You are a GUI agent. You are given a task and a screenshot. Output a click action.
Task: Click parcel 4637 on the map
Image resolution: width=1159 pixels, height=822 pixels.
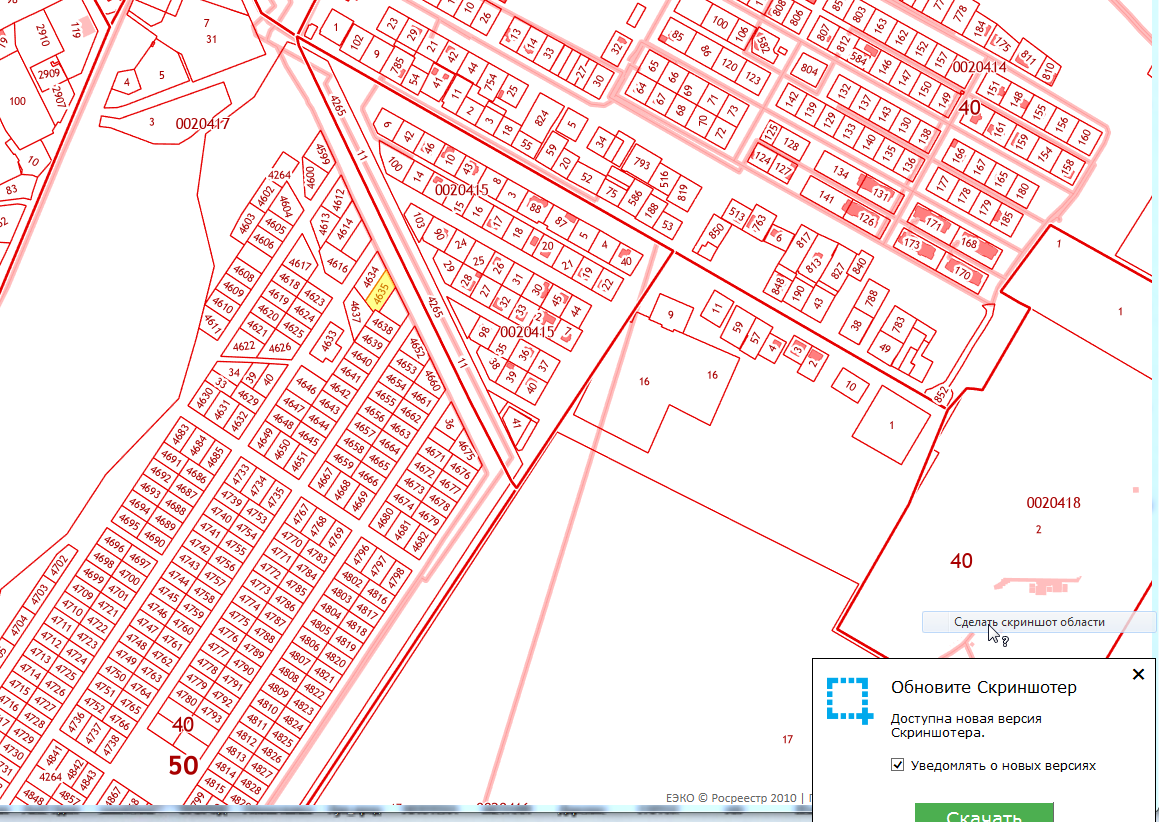pos(355,313)
